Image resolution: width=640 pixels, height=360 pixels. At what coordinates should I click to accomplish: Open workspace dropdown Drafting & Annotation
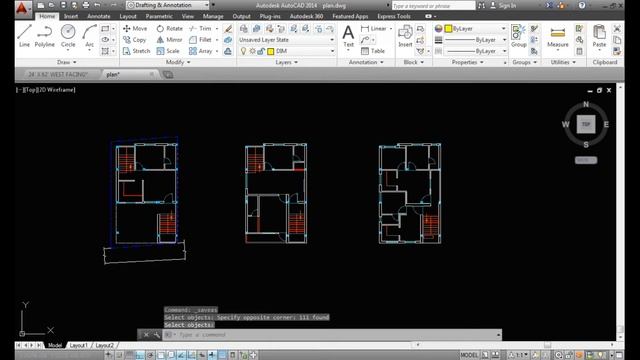click(x=167, y=5)
